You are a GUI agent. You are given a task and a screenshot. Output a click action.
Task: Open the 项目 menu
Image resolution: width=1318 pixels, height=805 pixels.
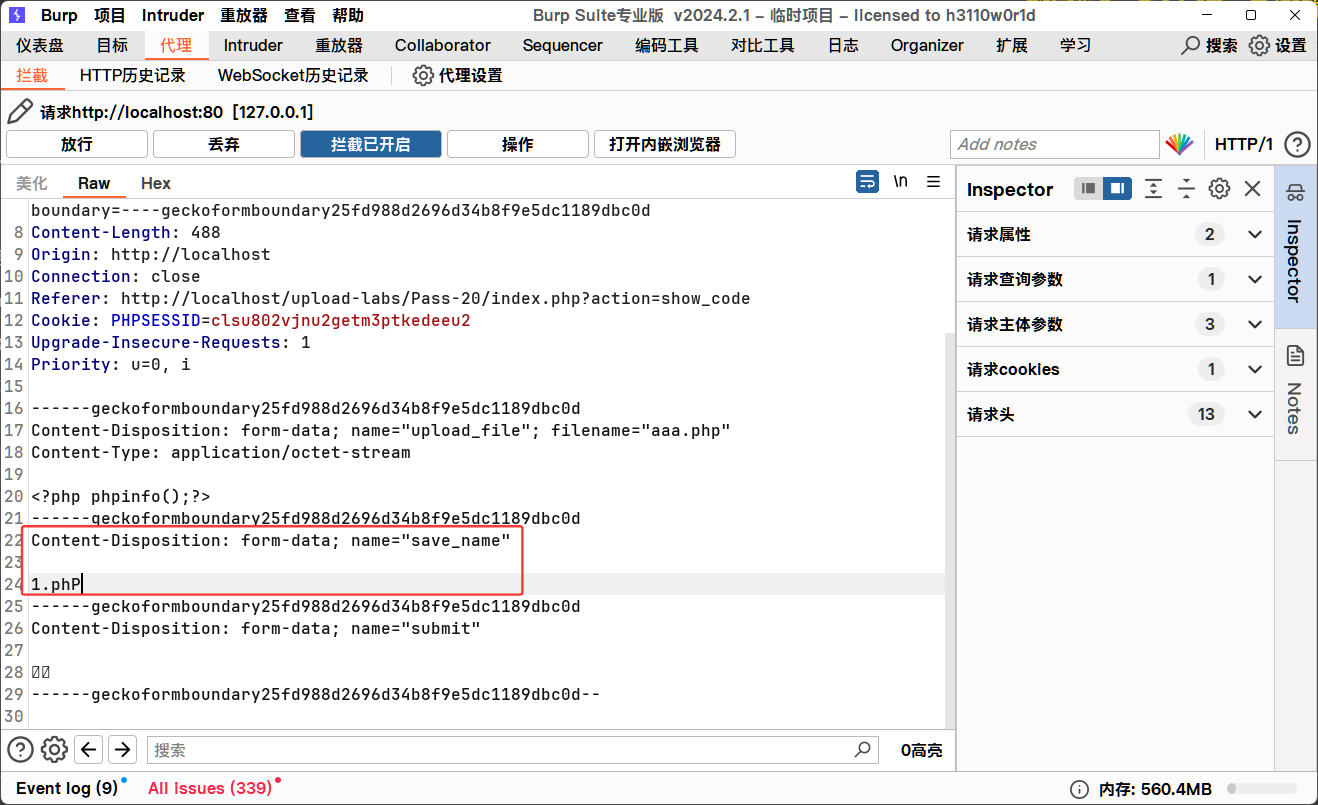(x=110, y=15)
